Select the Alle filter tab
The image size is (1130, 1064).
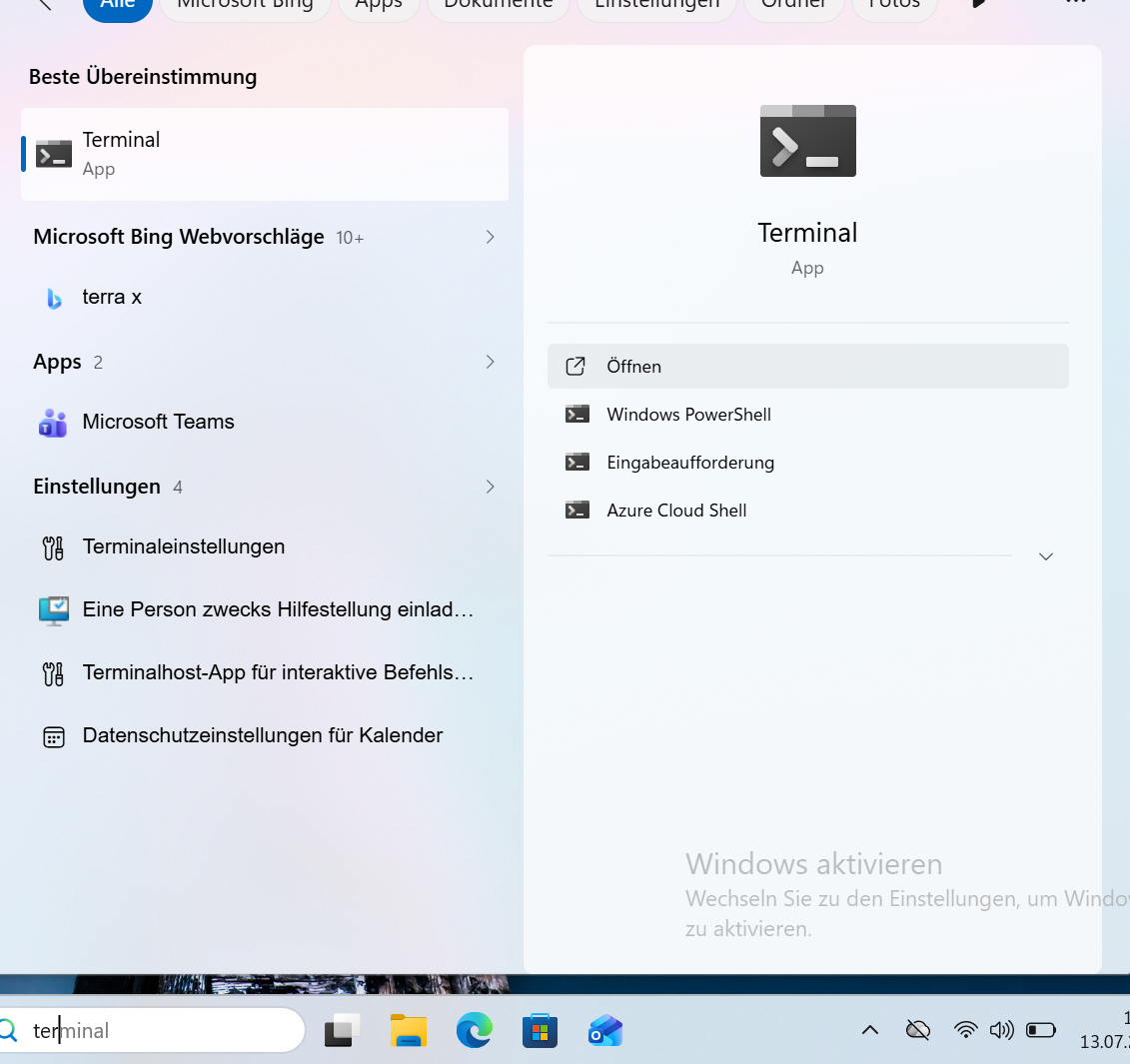pyautogui.click(x=118, y=7)
